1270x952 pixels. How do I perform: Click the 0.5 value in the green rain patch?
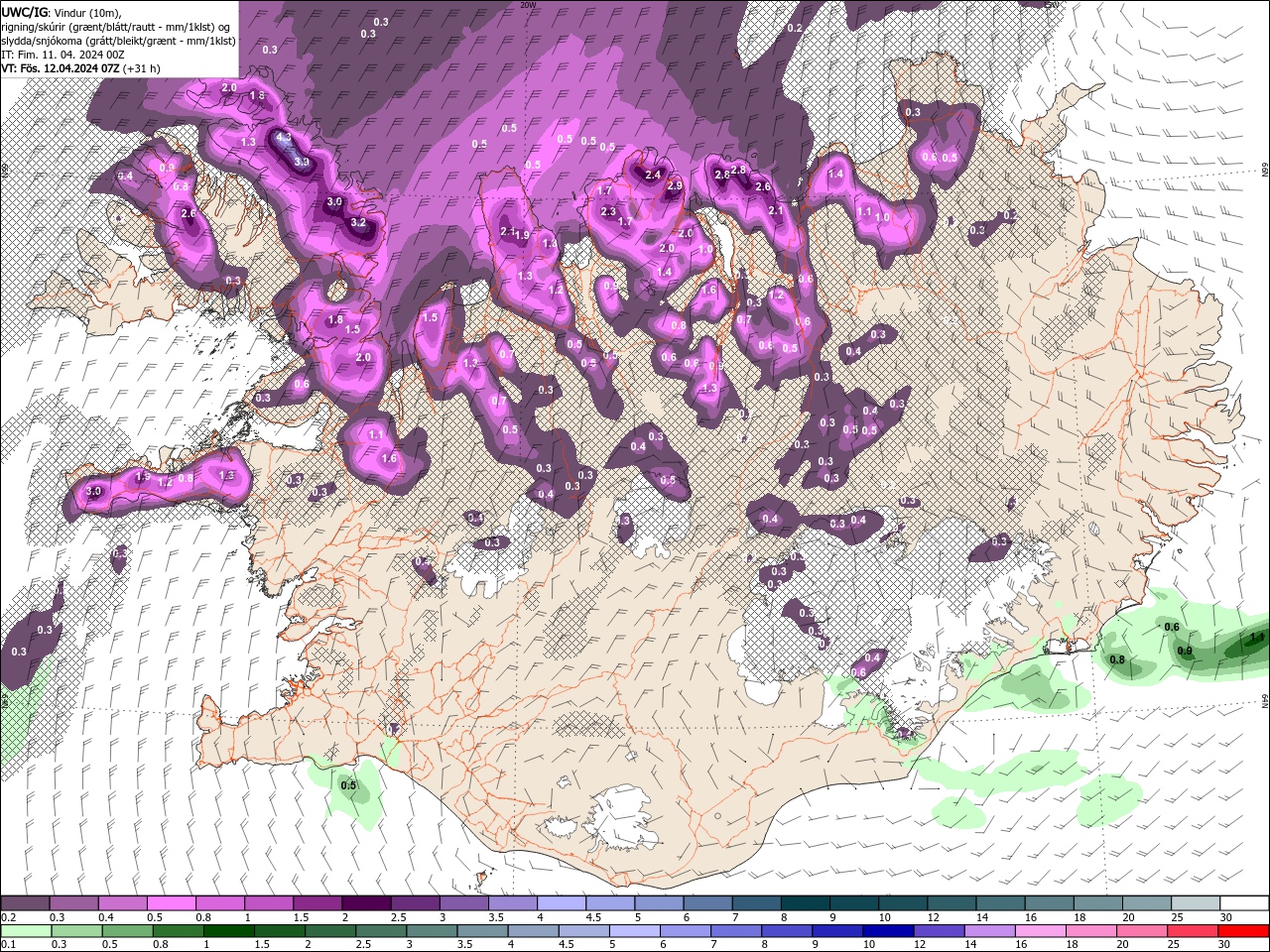tap(348, 785)
